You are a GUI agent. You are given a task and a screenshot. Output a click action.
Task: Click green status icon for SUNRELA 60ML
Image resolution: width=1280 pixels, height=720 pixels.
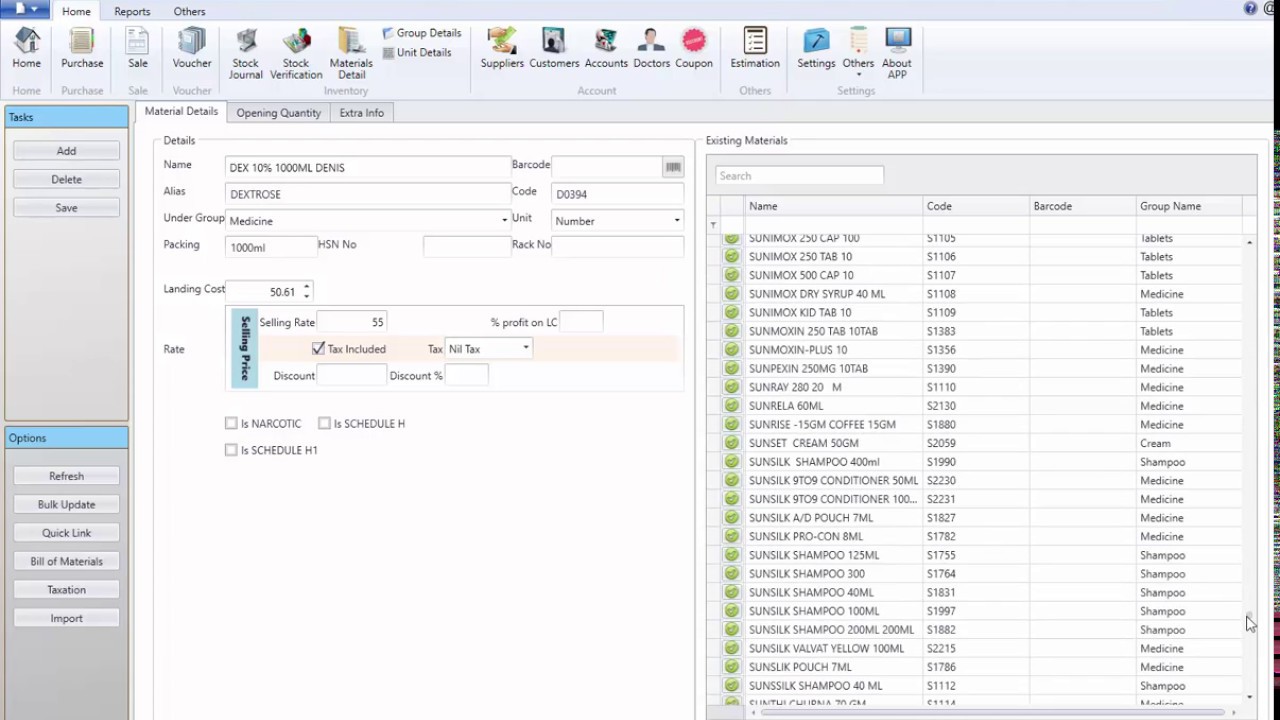point(732,406)
